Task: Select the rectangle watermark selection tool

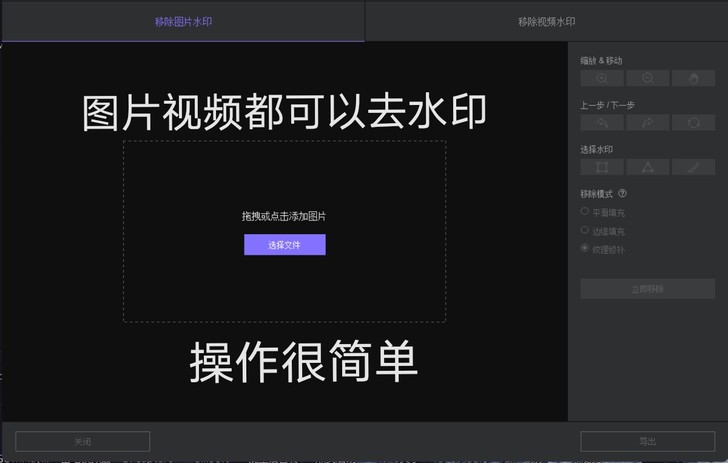Action: tap(602, 167)
